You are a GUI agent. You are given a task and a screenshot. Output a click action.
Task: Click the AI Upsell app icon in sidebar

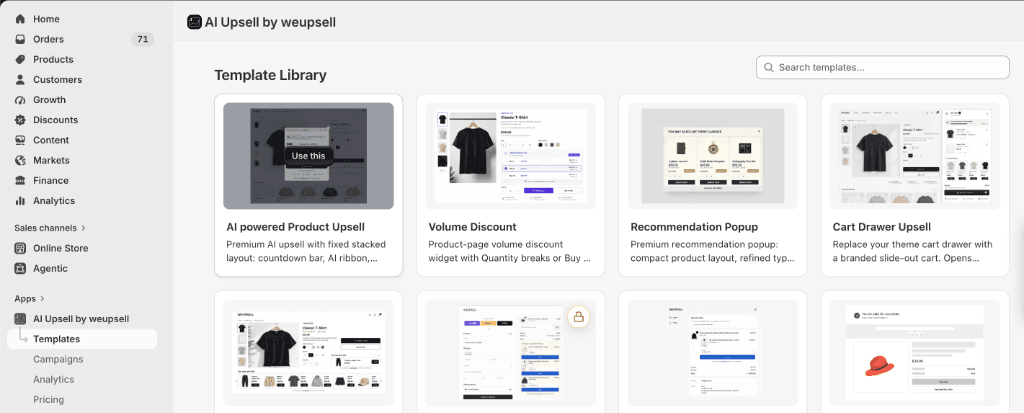coord(20,319)
